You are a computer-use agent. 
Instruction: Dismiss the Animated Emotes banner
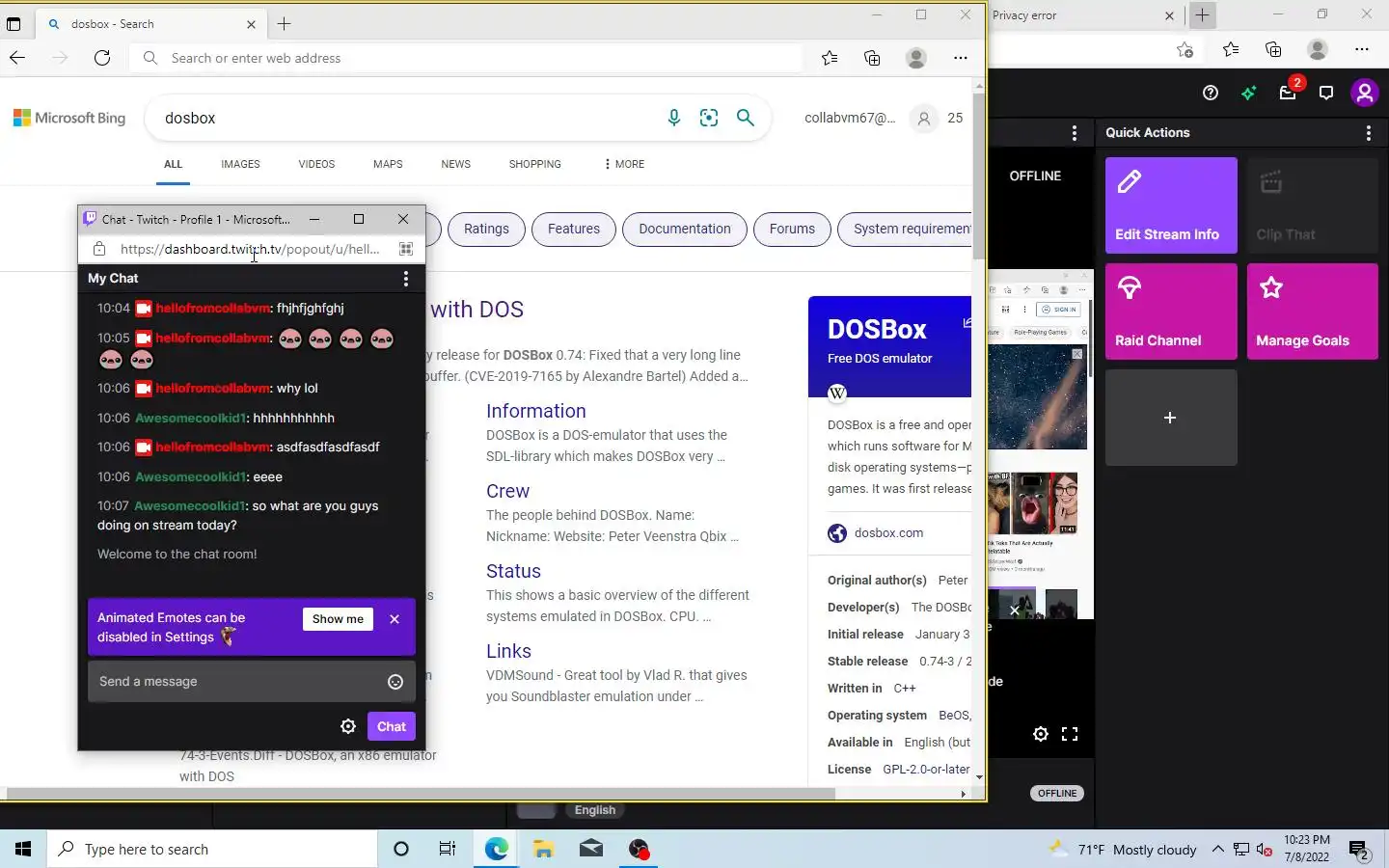coord(395,619)
